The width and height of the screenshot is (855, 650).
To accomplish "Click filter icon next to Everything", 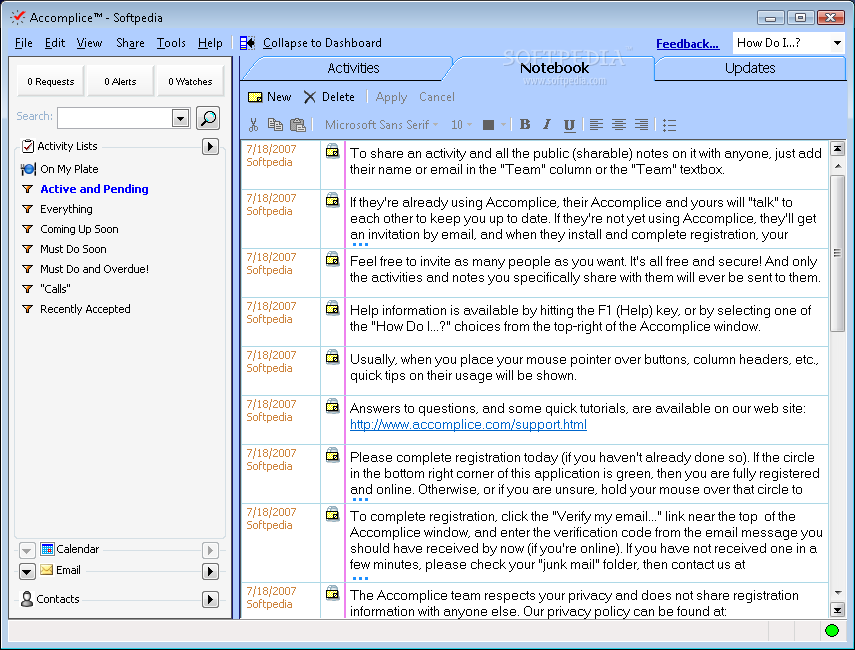I will pos(27,209).
